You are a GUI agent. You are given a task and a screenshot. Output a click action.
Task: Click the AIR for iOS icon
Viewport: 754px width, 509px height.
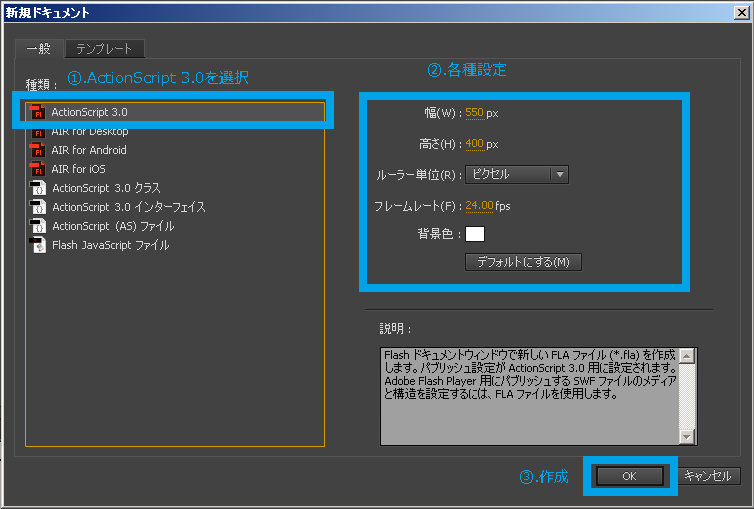point(37,169)
